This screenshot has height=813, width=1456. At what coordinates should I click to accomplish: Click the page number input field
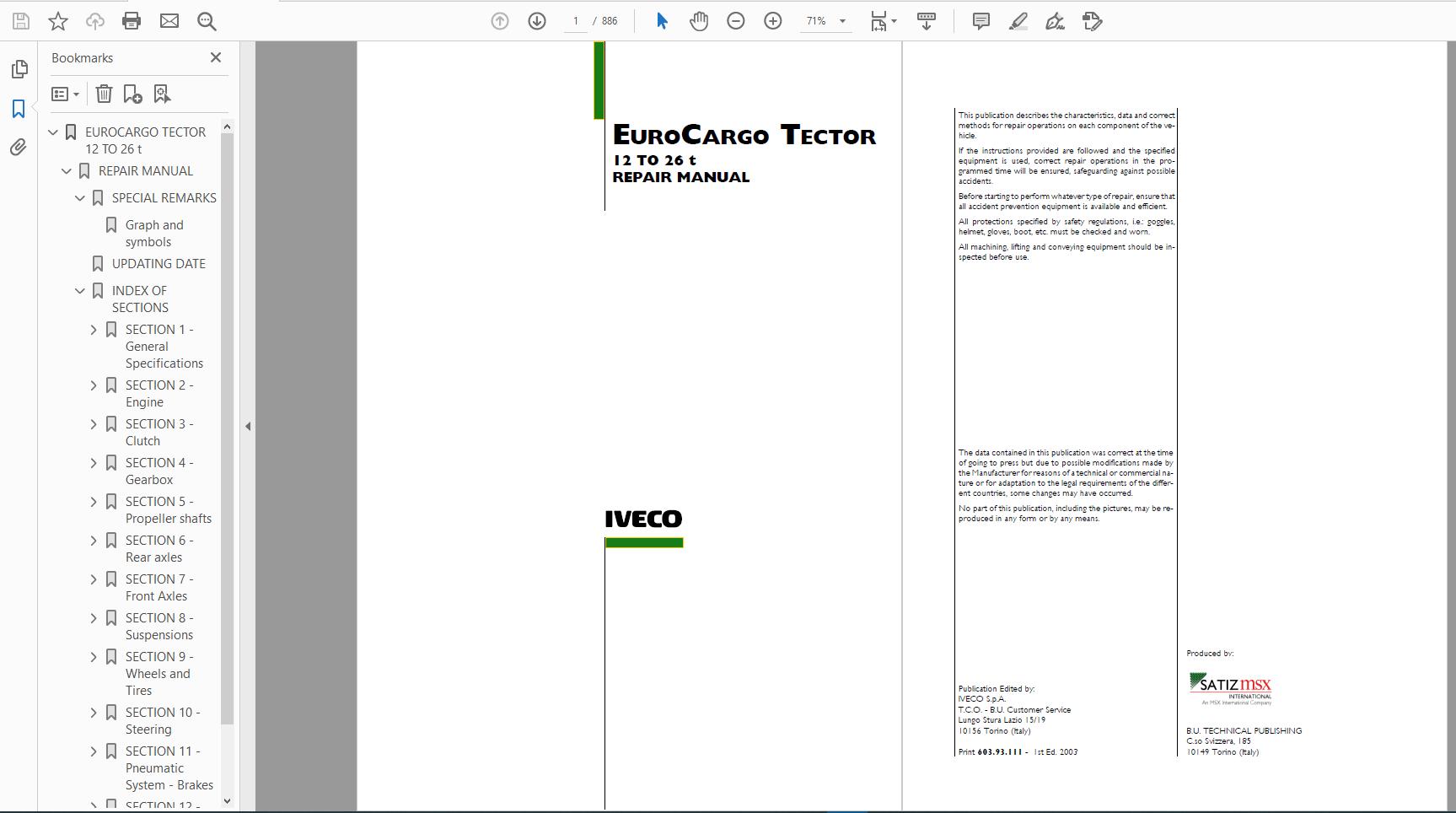pyautogui.click(x=576, y=21)
